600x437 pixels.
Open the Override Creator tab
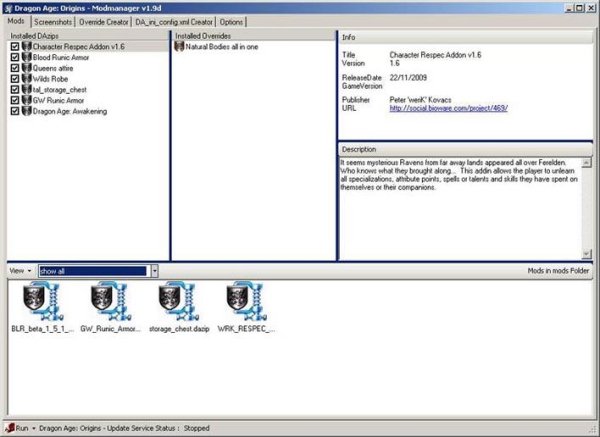click(x=103, y=22)
